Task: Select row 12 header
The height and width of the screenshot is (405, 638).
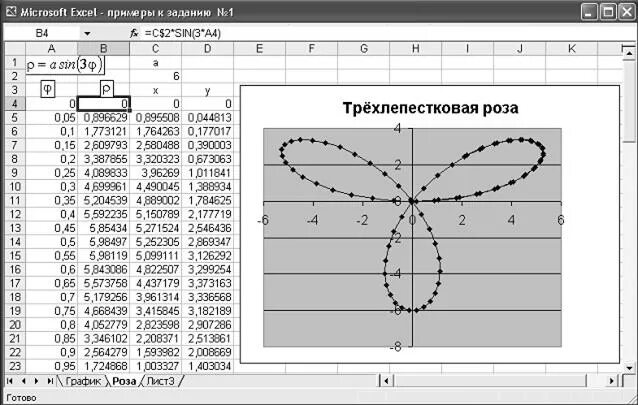Action: click(15, 214)
